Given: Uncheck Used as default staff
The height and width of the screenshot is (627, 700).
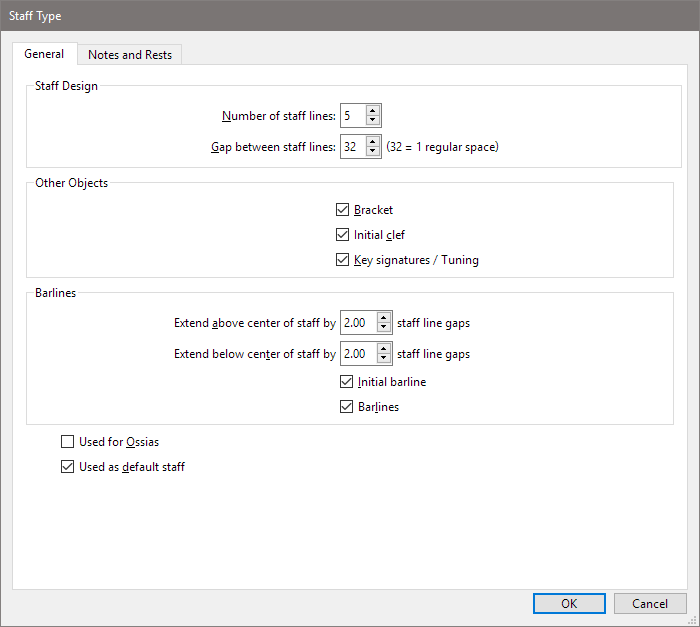Looking at the screenshot, I should pos(68,466).
